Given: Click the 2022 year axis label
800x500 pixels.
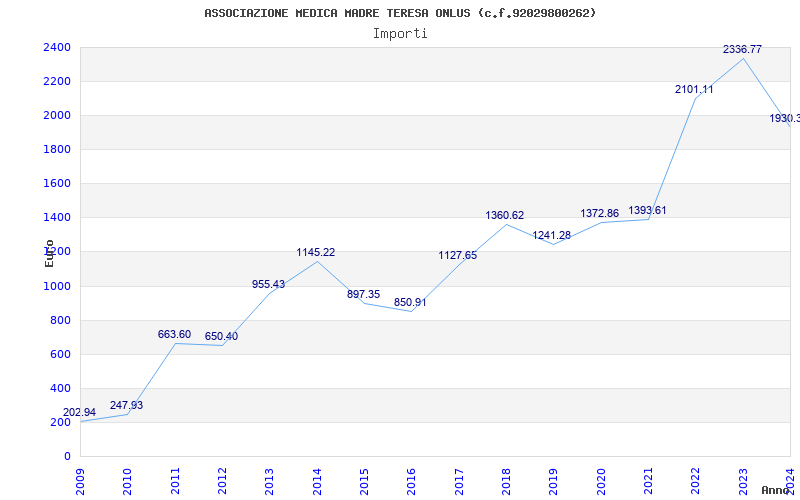Looking at the screenshot, I should pos(695,481).
